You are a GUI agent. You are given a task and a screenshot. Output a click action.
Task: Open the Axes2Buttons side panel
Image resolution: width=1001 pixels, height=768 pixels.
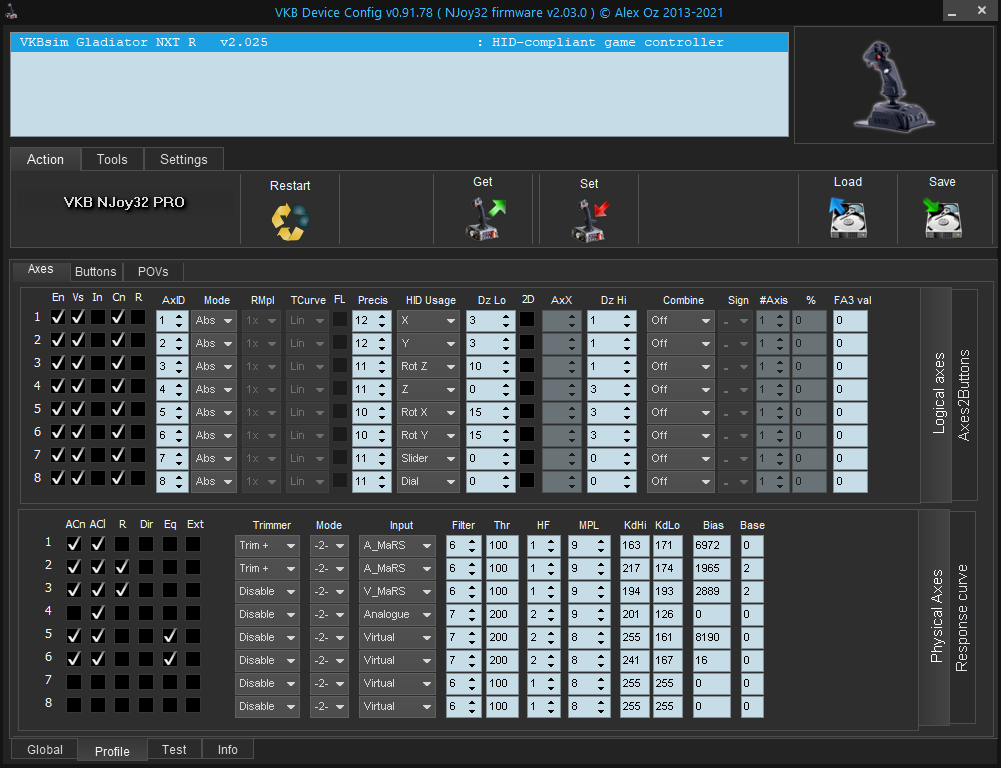tap(964, 395)
